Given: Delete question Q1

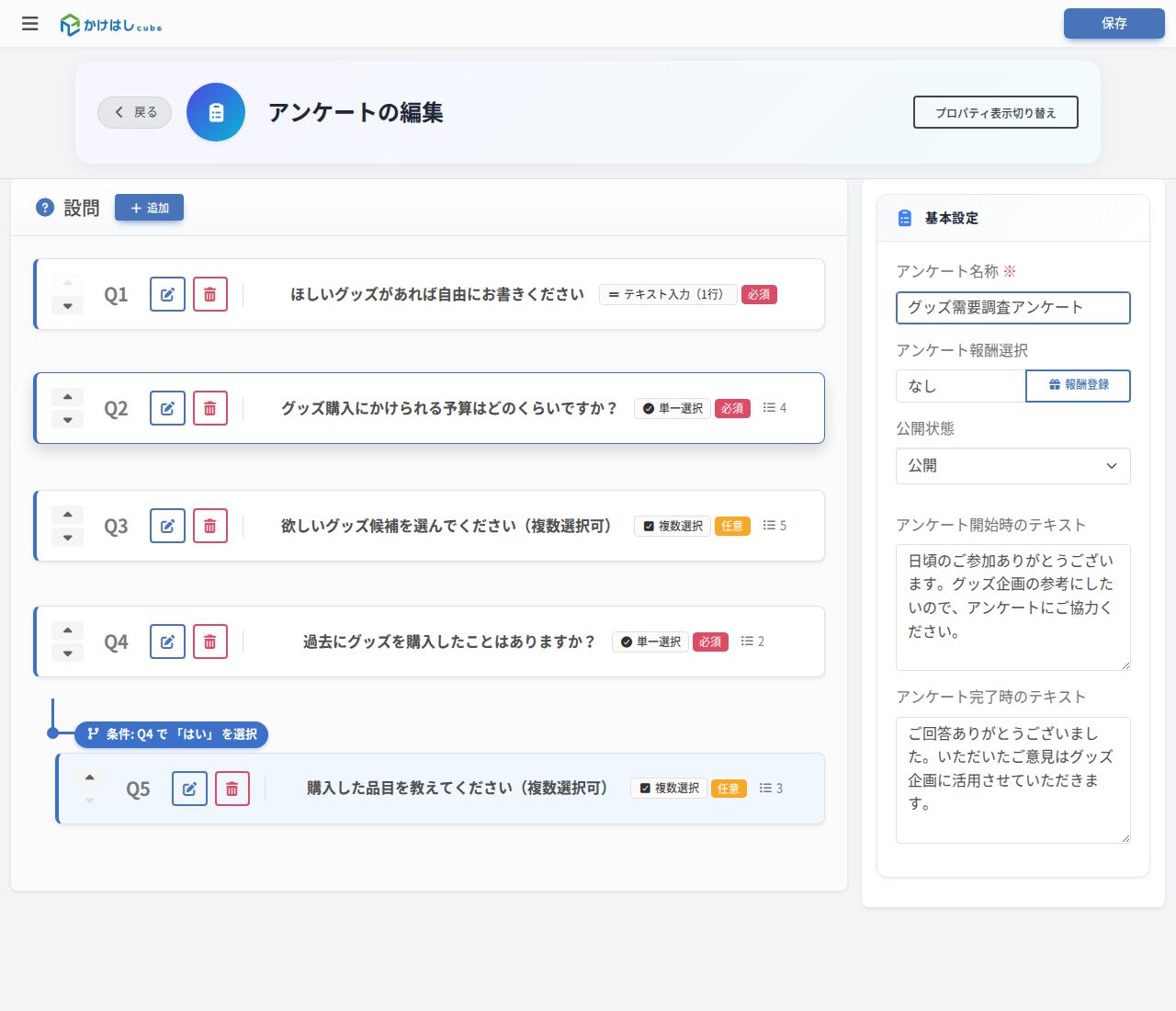Looking at the screenshot, I should (x=209, y=294).
